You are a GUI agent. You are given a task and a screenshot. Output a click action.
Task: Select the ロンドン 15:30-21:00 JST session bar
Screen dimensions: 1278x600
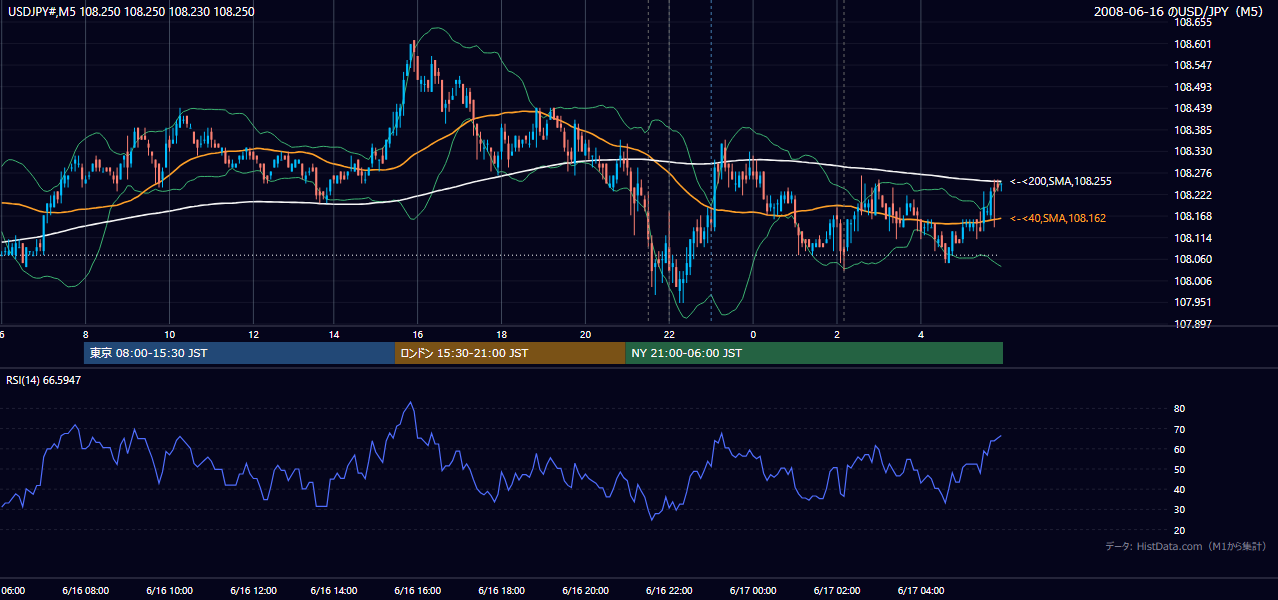tap(511, 353)
